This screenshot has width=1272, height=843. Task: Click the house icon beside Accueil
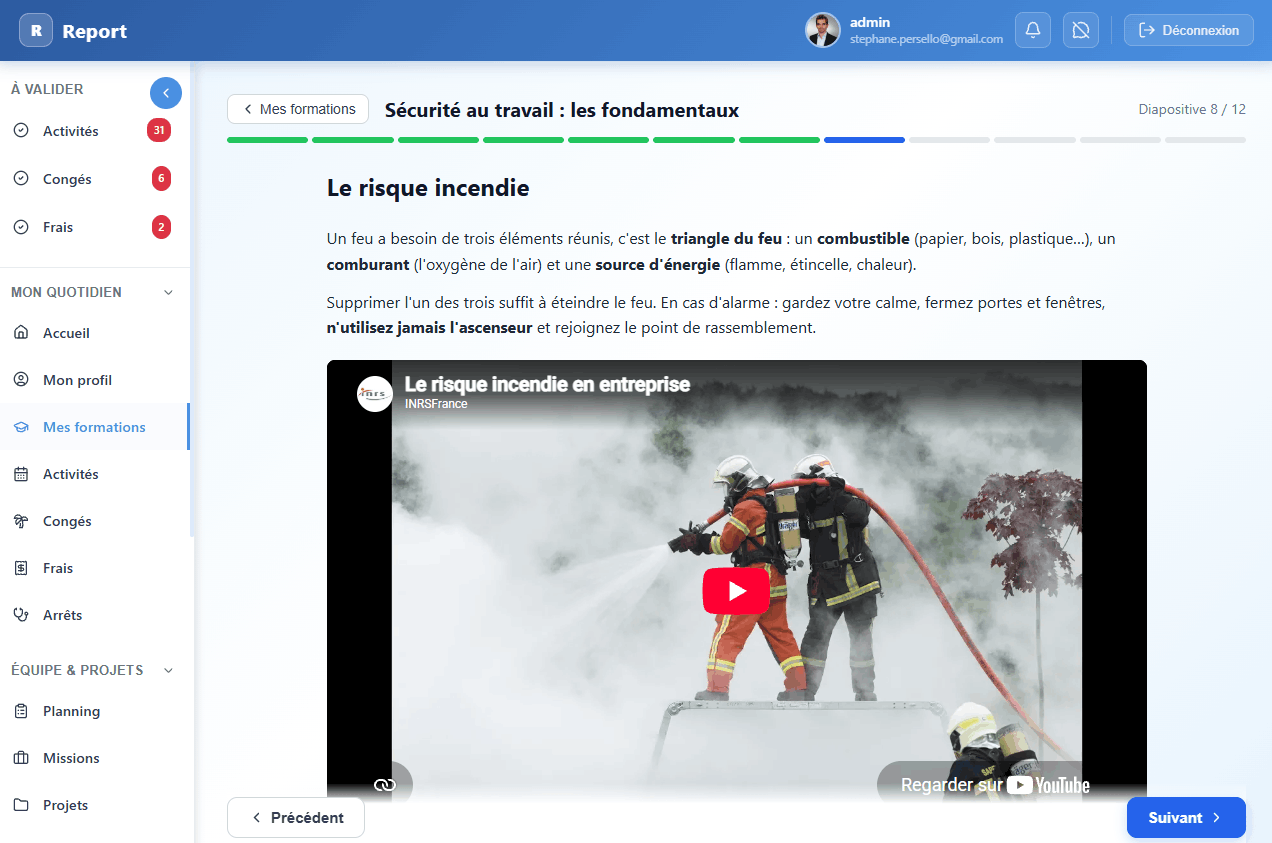(x=21, y=333)
